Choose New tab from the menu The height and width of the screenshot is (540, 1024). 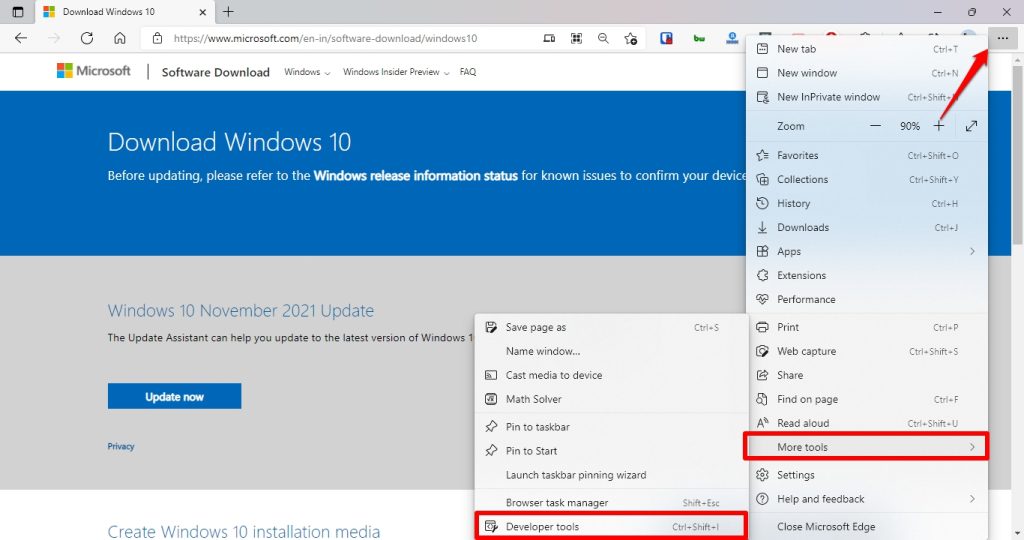click(866, 49)
